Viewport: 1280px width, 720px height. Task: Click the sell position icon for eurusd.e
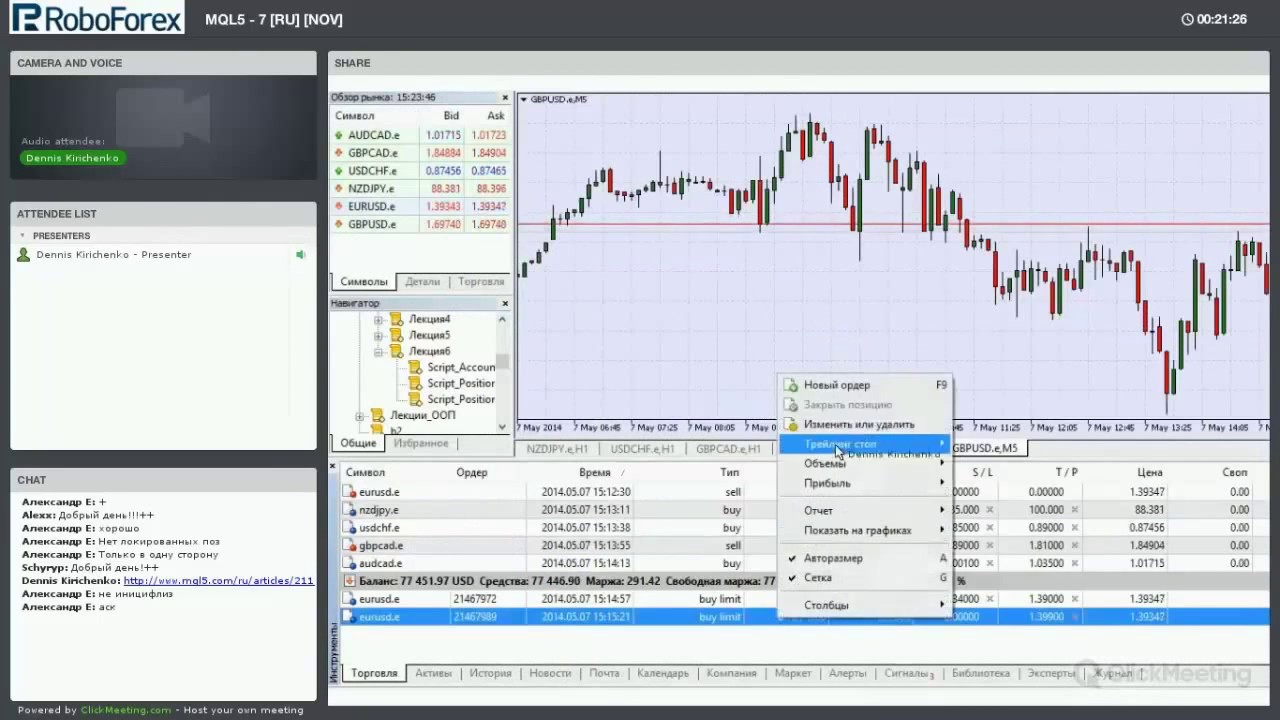tap(350, 492)
